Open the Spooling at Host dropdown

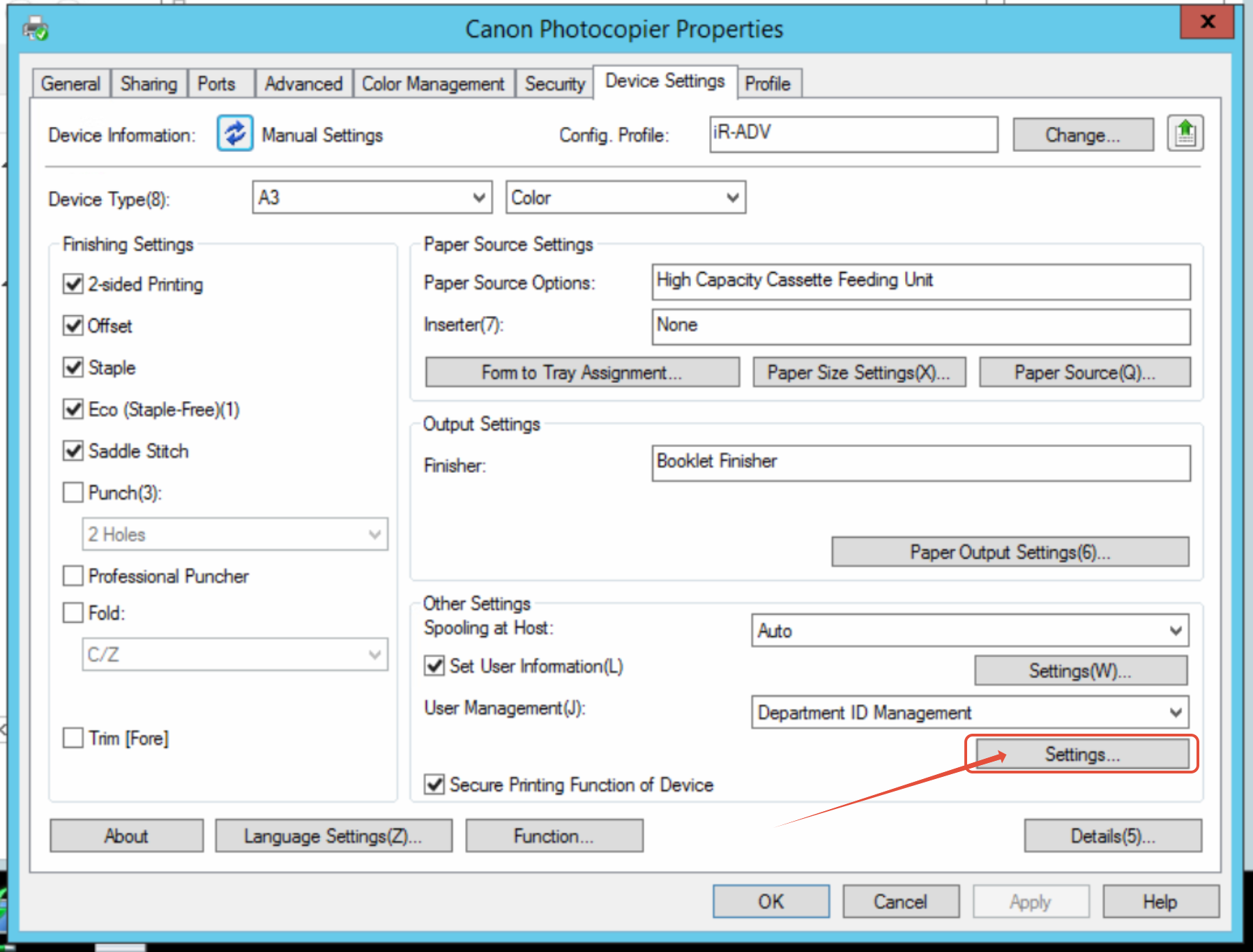click(970, 630)
